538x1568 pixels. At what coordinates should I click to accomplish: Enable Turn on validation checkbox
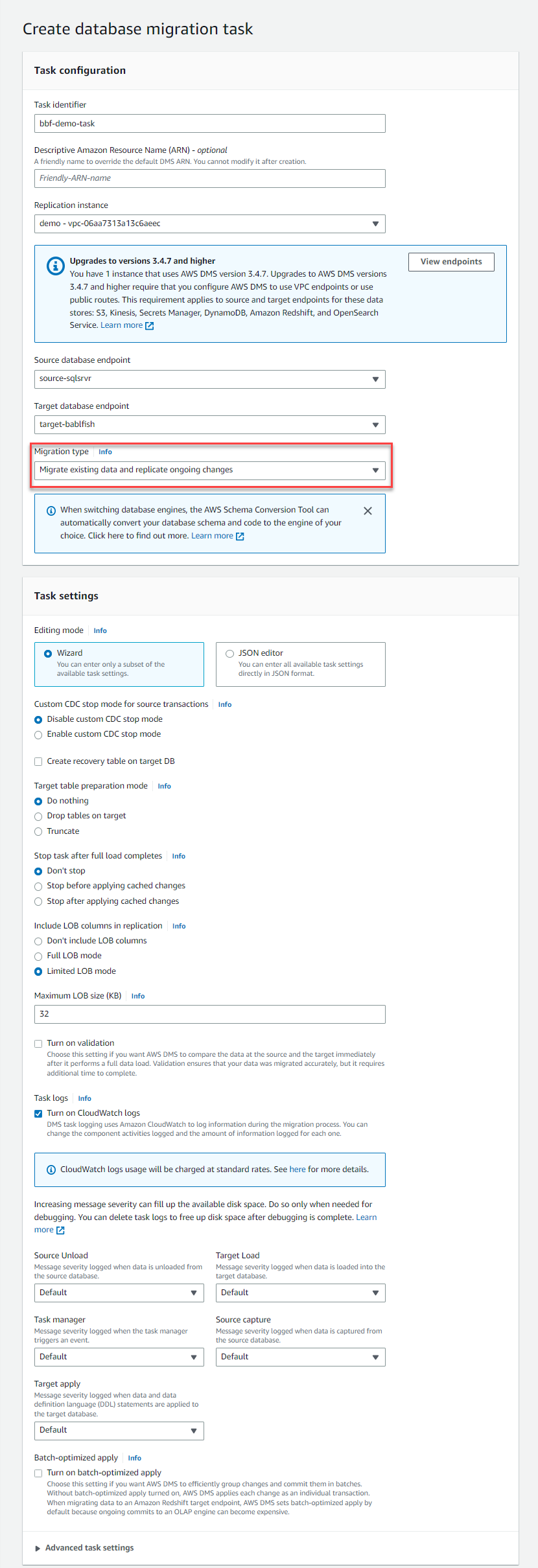point(38,1043)
